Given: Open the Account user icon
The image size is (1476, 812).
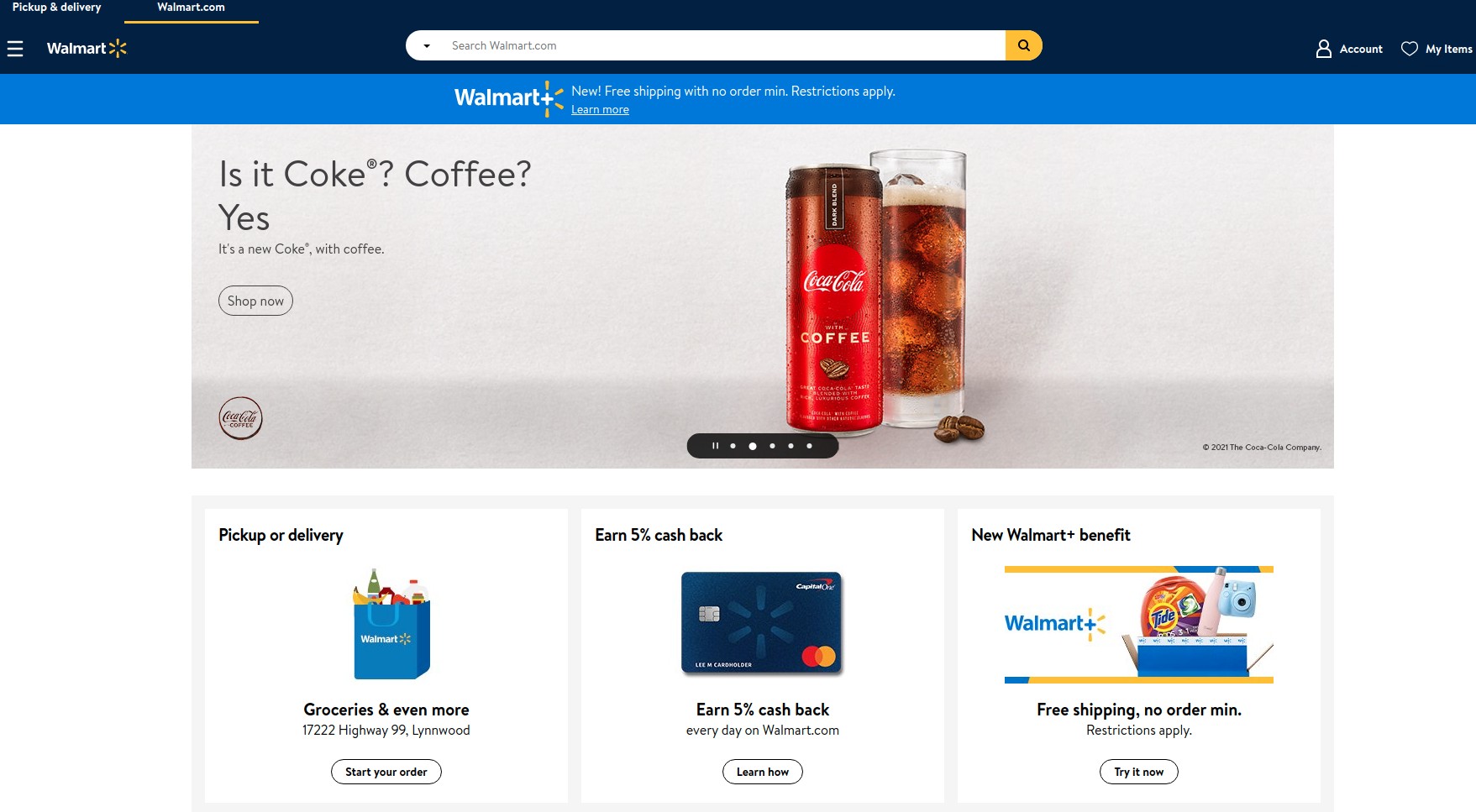Looking at the screenshot, I should point(1324,49).
